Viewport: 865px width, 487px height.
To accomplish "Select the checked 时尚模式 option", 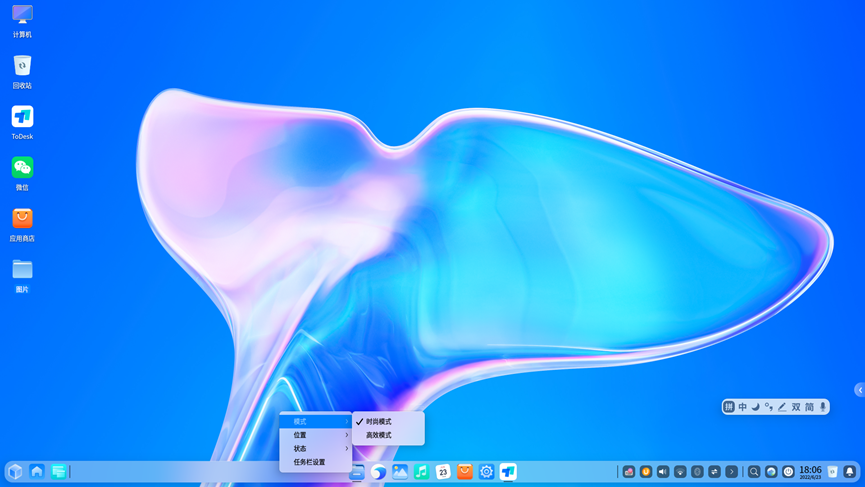I will pyautogui.click(x=388, y=421).
